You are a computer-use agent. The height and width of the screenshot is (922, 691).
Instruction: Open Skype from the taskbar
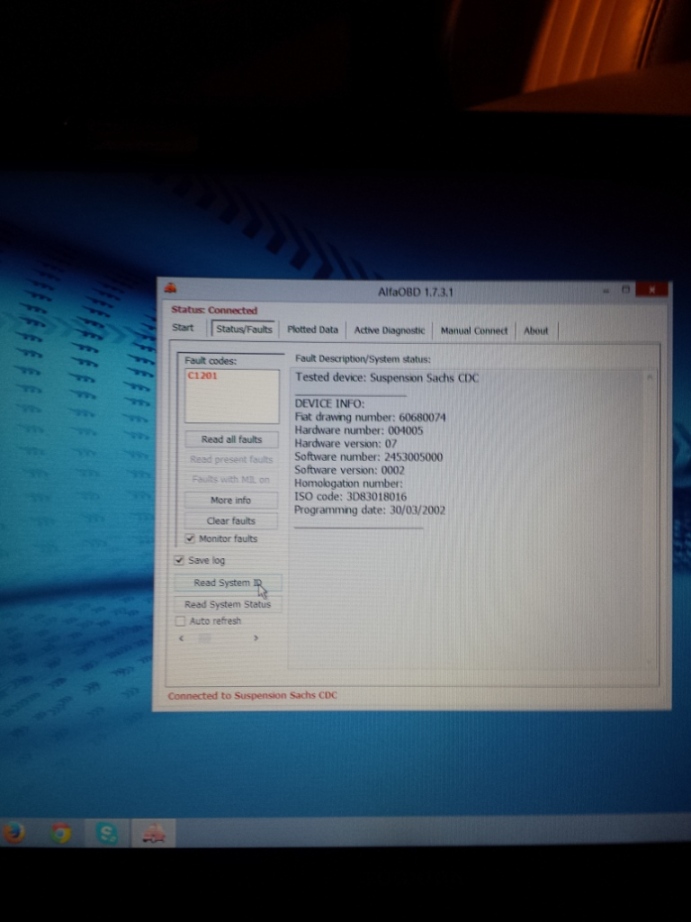[107, 833]
